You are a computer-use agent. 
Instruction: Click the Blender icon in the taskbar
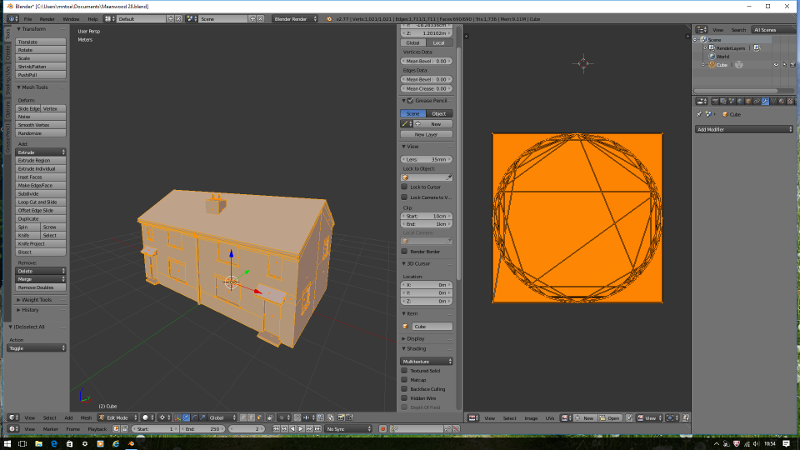coord(131,444)
